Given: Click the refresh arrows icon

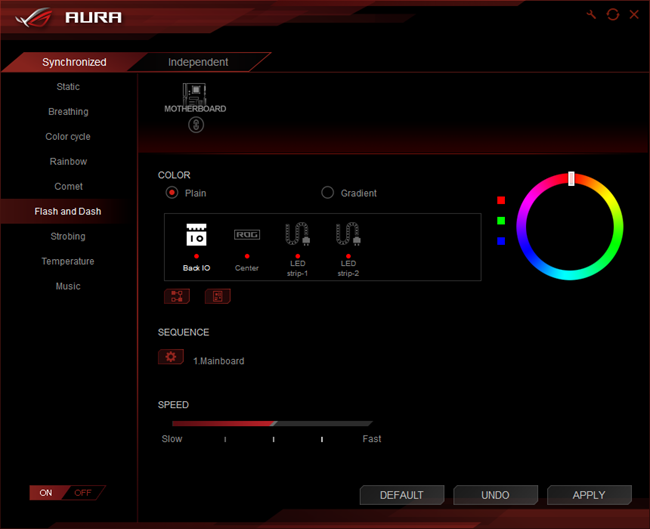Looking at the screenshot, I should pos(613,15).
